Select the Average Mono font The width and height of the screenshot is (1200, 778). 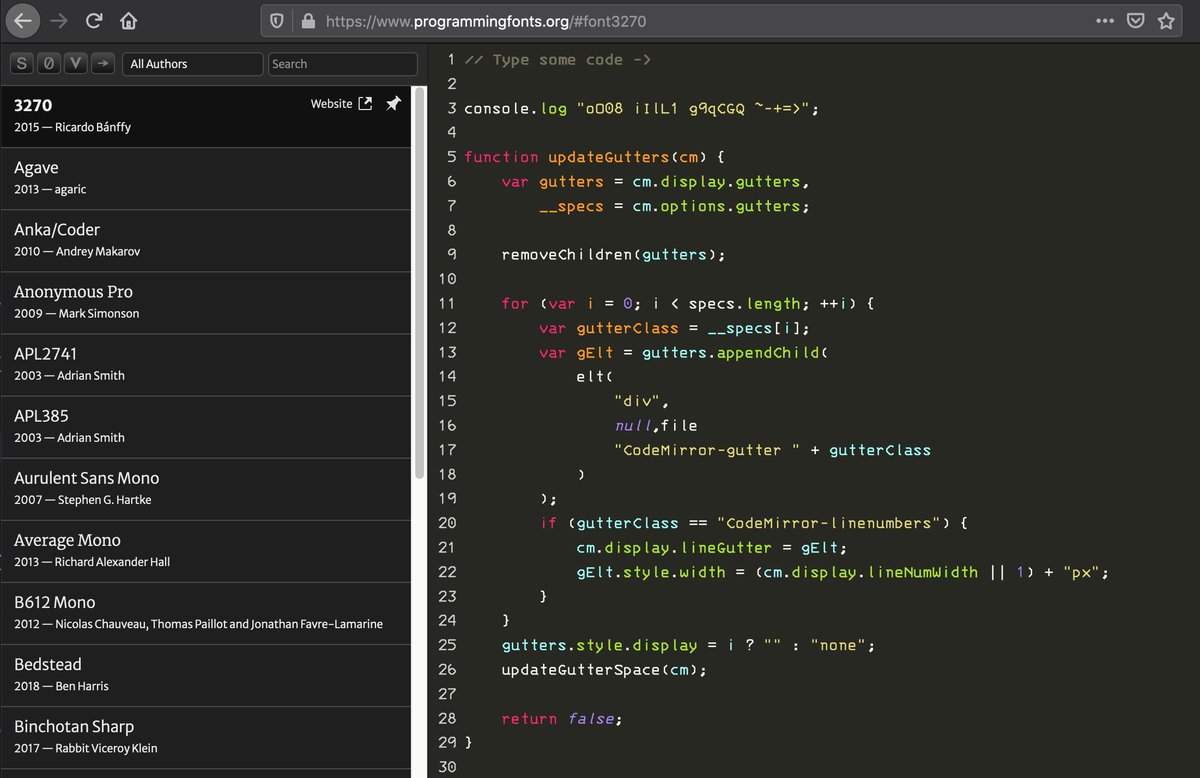(x=206, y=550)
